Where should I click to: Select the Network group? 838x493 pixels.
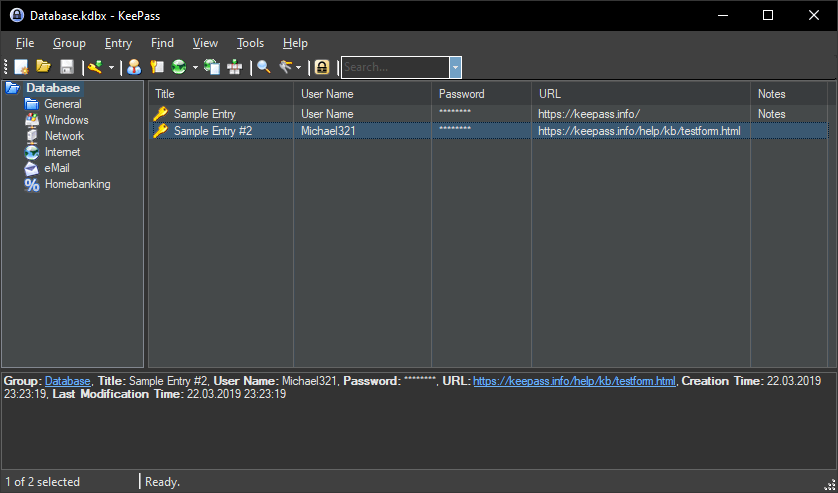(x=64, y=136)
